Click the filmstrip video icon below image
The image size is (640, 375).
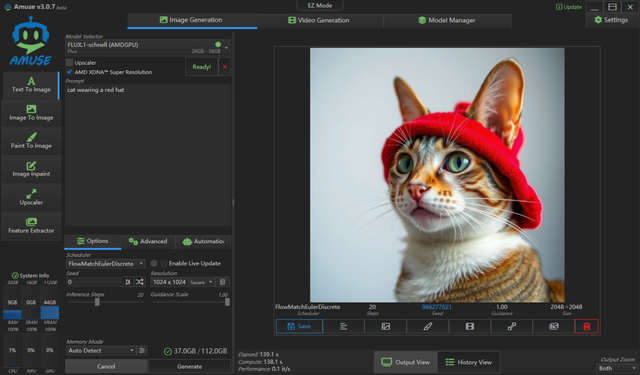click(470, 326)
